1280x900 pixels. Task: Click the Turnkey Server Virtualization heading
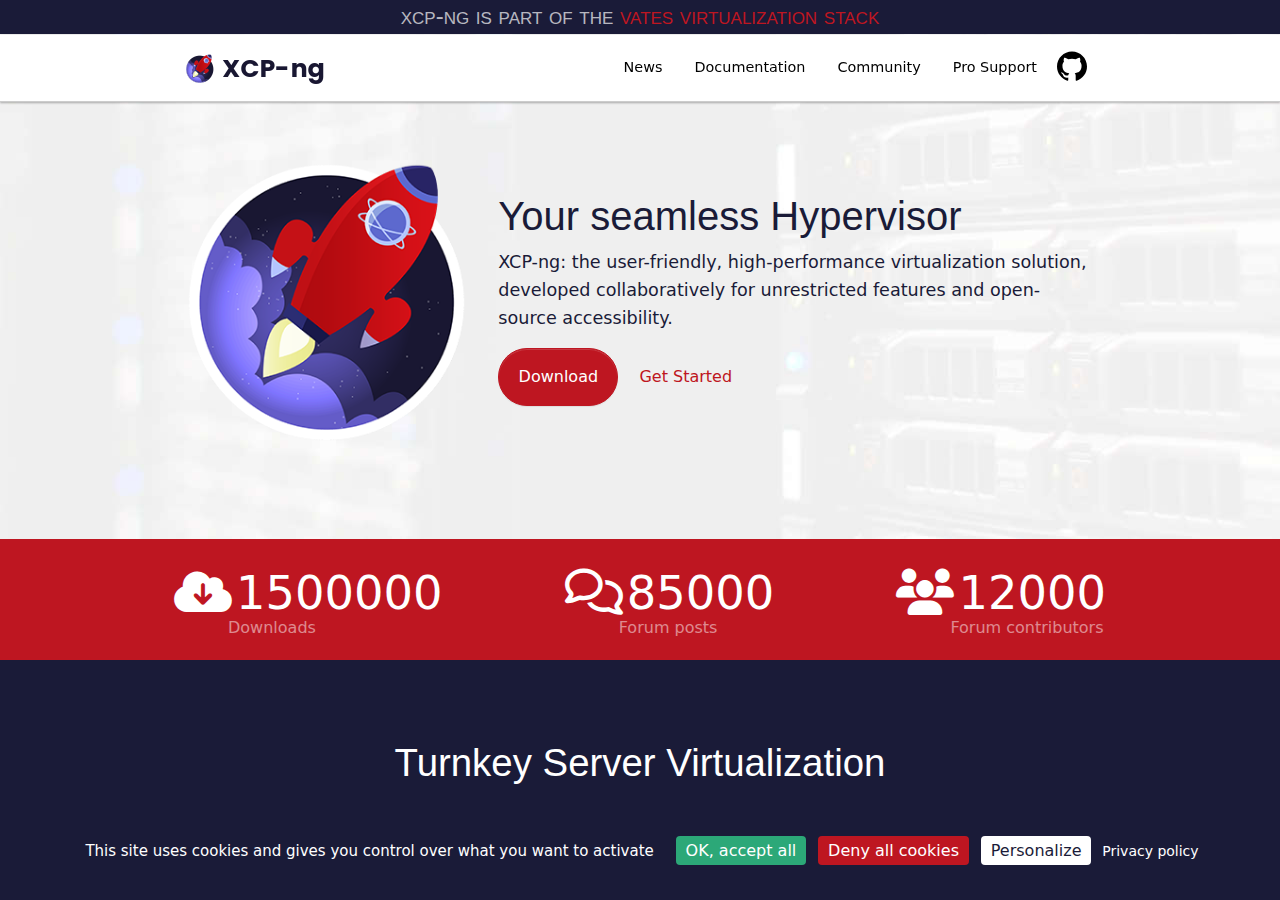[x=640, y=763]
